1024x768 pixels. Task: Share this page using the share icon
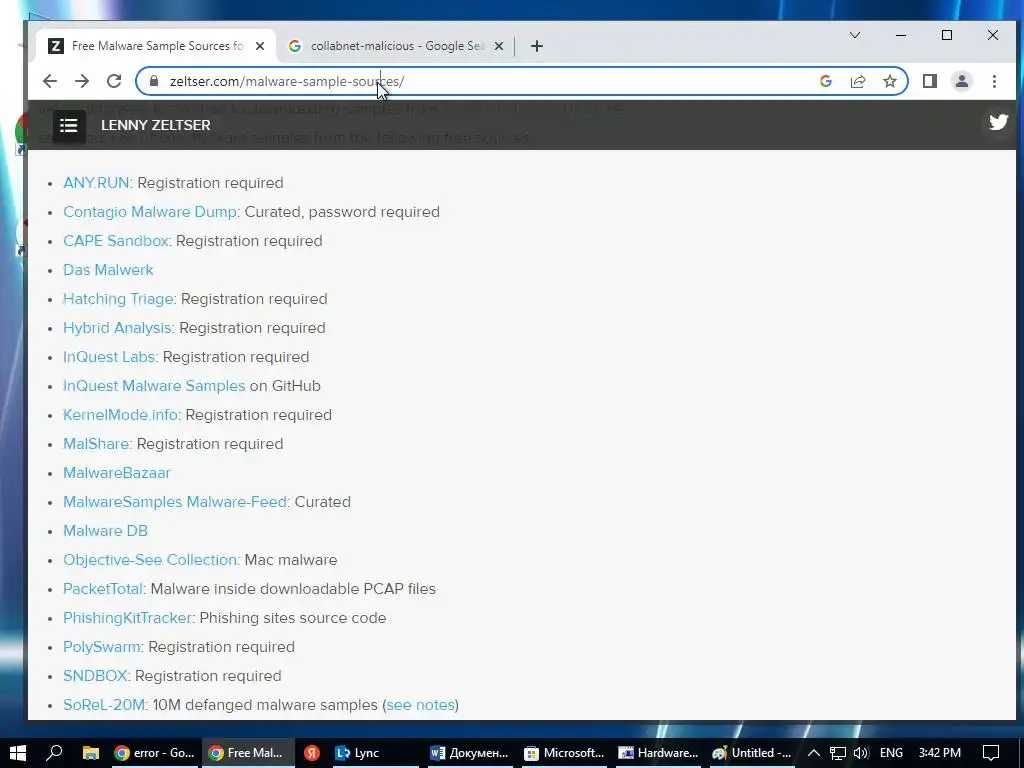(x=857, y=81)
